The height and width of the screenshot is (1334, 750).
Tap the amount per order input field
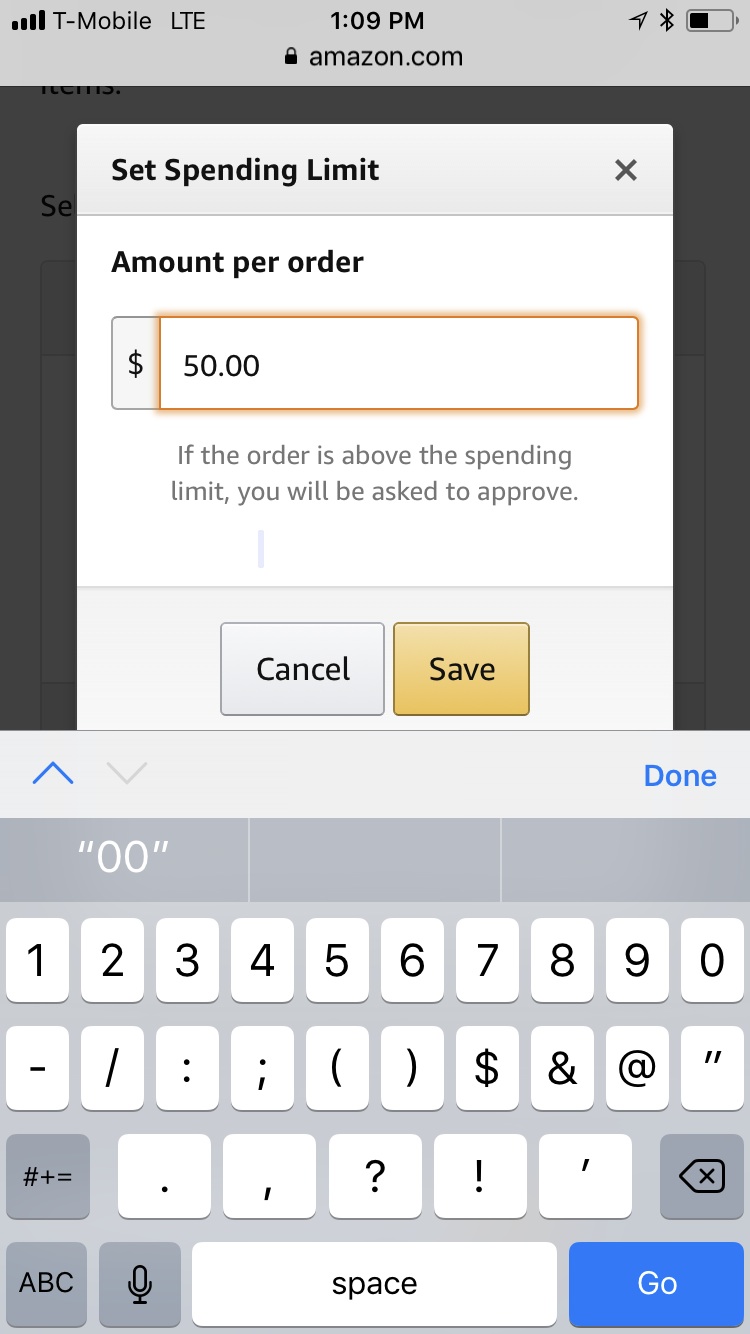point(398,364)
